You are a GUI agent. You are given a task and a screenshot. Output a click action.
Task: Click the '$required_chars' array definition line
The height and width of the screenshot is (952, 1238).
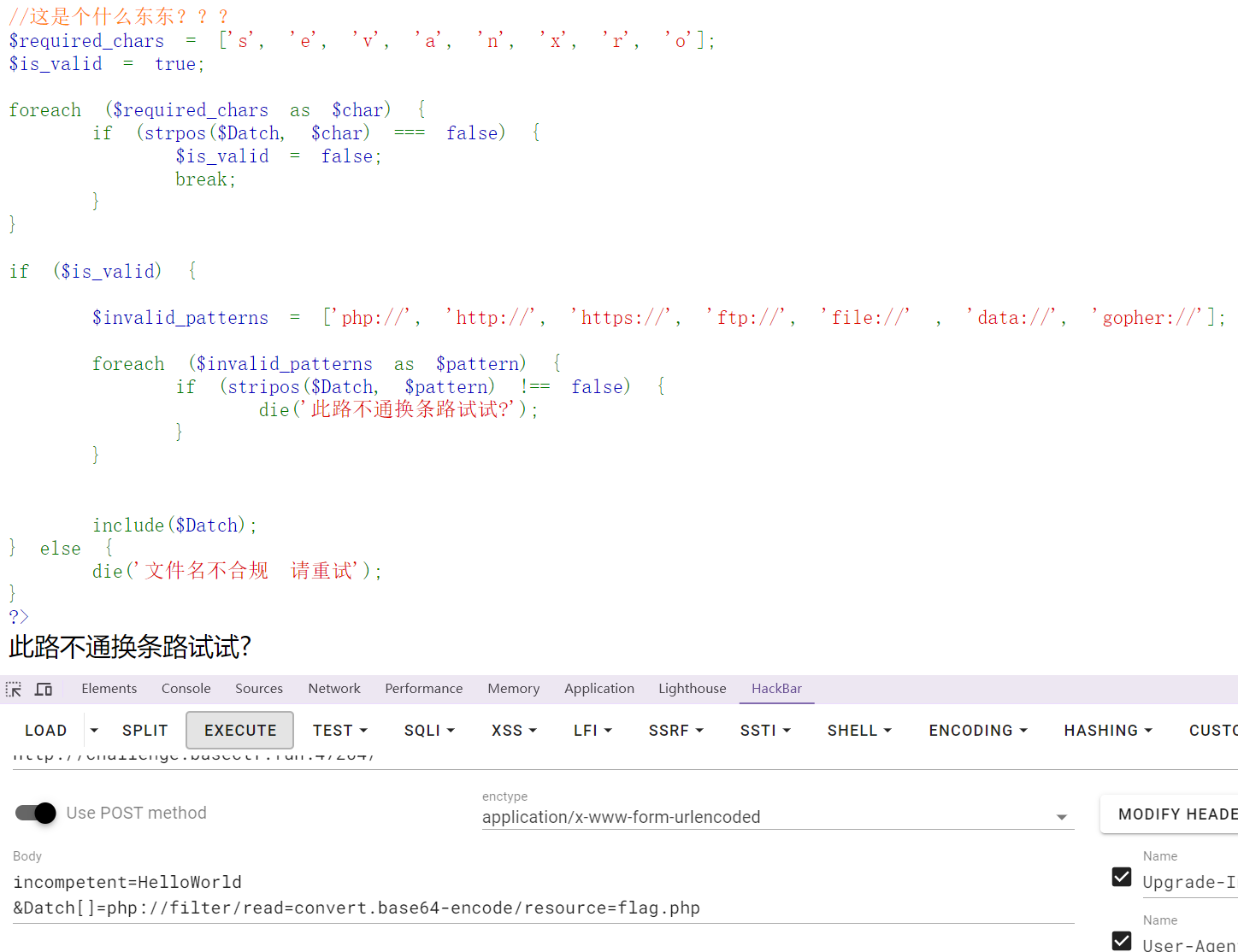pos(363,40)
